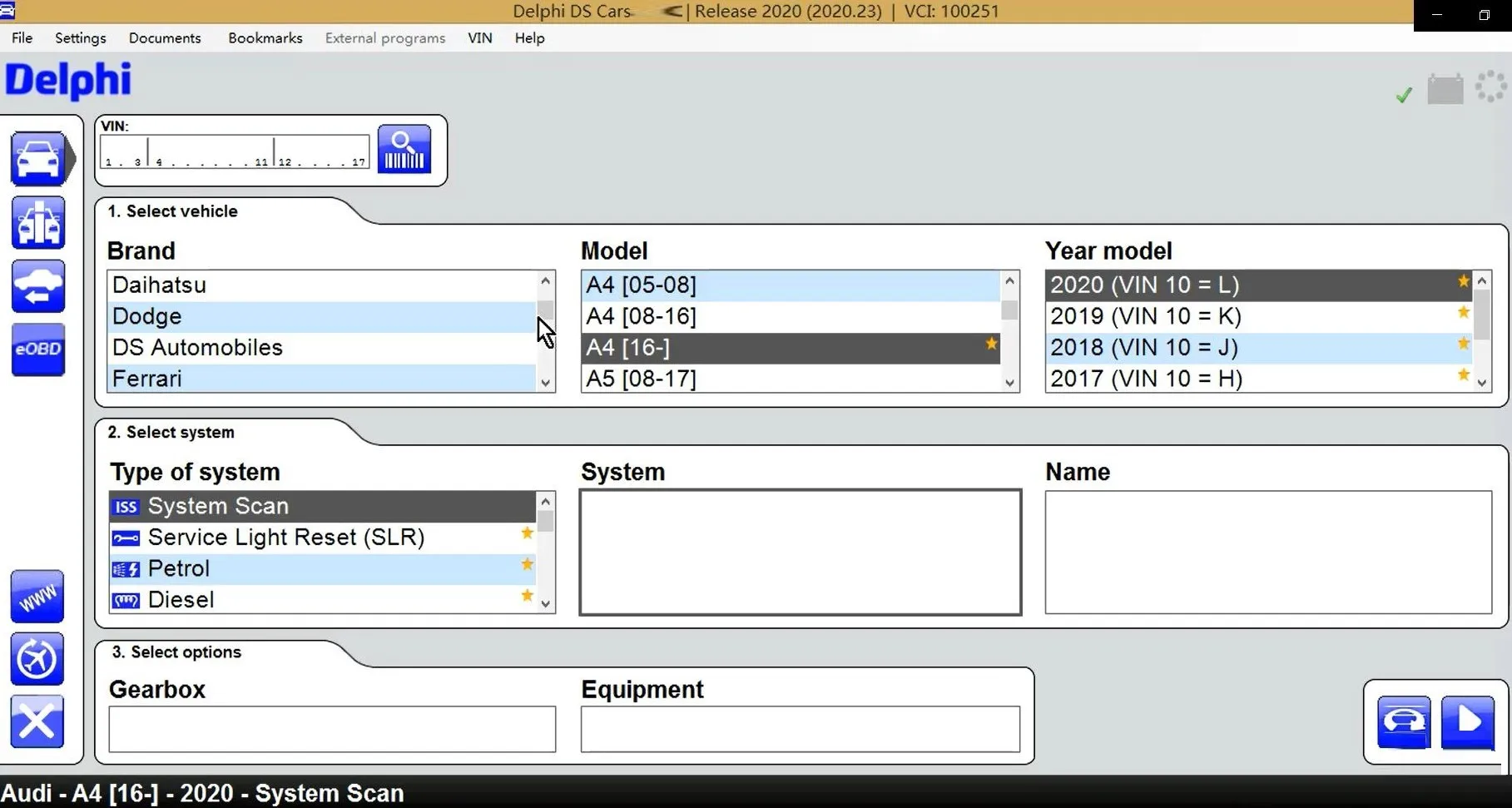Screen dimensions: 1512x808
Task: Open the Settings menu
Action: tap(81, 38)
